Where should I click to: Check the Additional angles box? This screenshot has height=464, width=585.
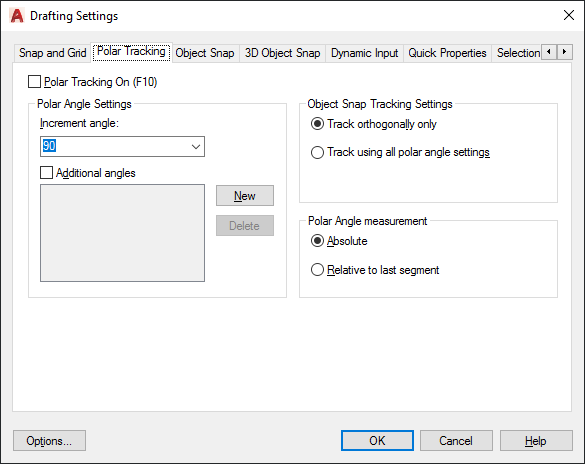pyautogui.click(x=46, y=173)
